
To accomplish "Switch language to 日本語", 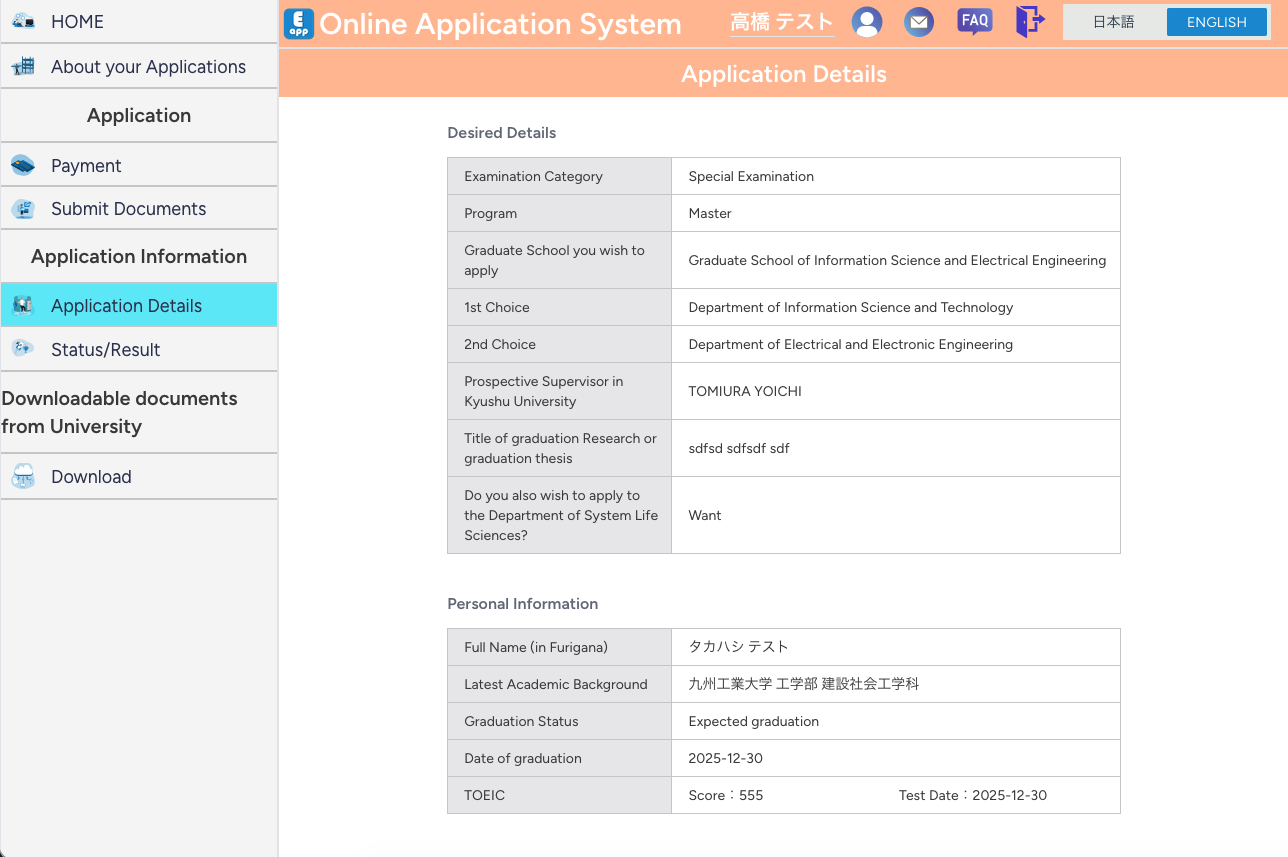I will (x=1114, y=22).
